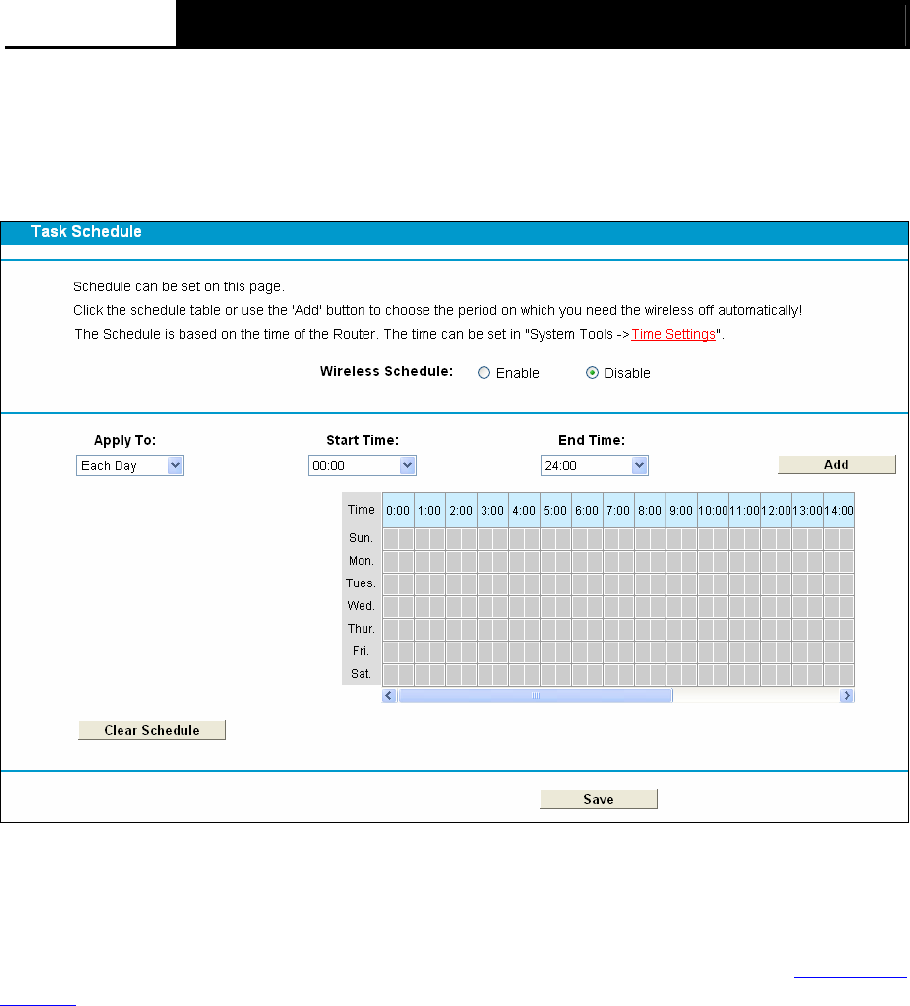Viewport: 910px width, 1006px height.
Task: Click the 11:00 column header
Action: [x=744, y=511]
